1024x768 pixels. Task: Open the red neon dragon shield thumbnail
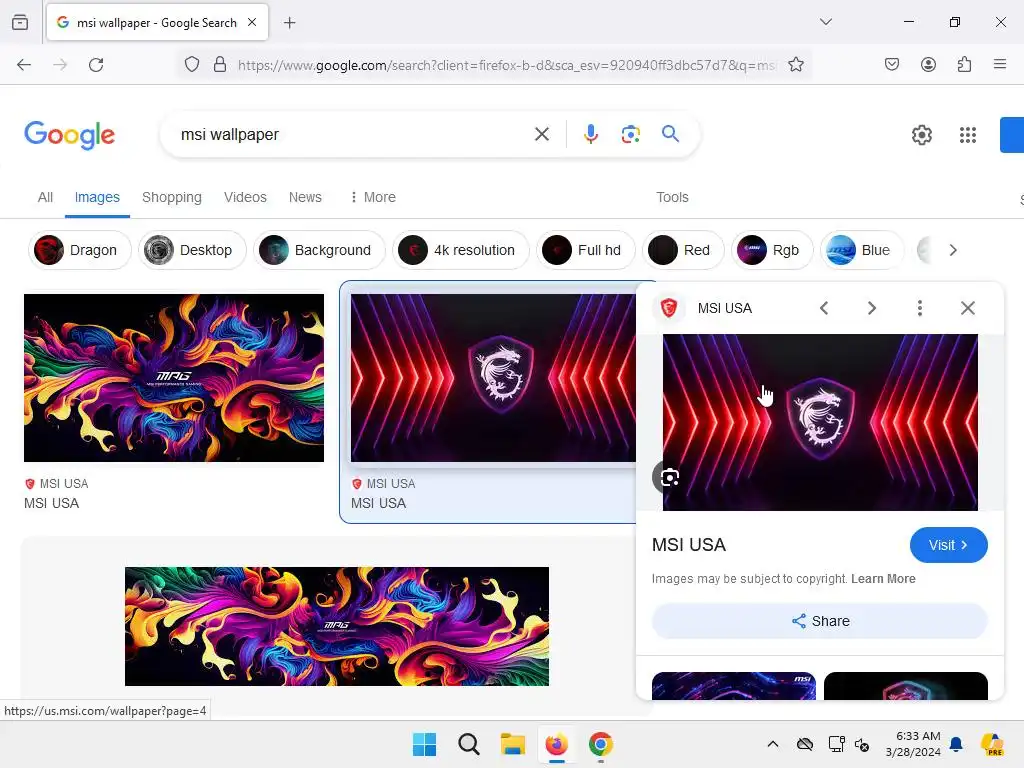493,377
